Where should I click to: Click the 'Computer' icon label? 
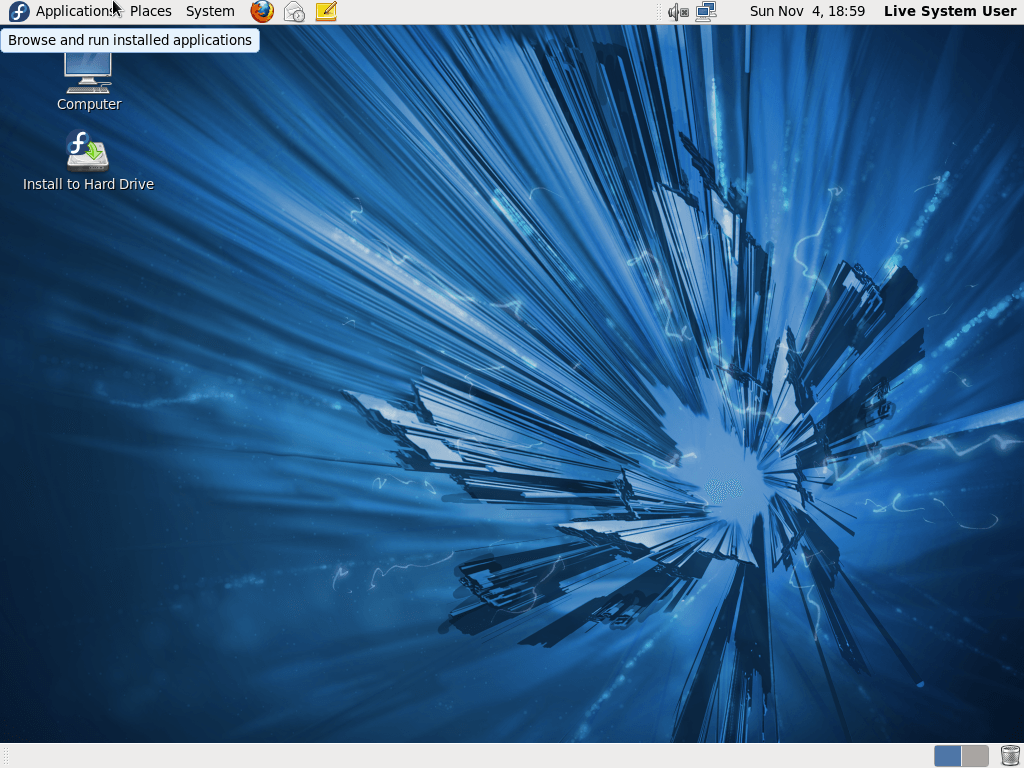pyautogui.click(x=89, y=104)
